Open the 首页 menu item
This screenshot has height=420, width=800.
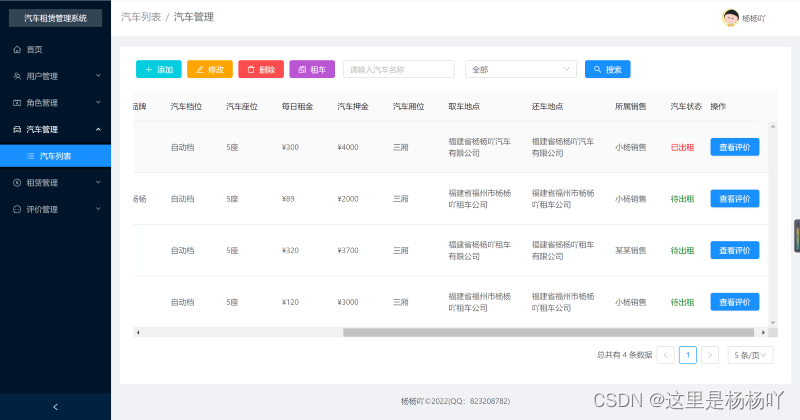(55, 50)
